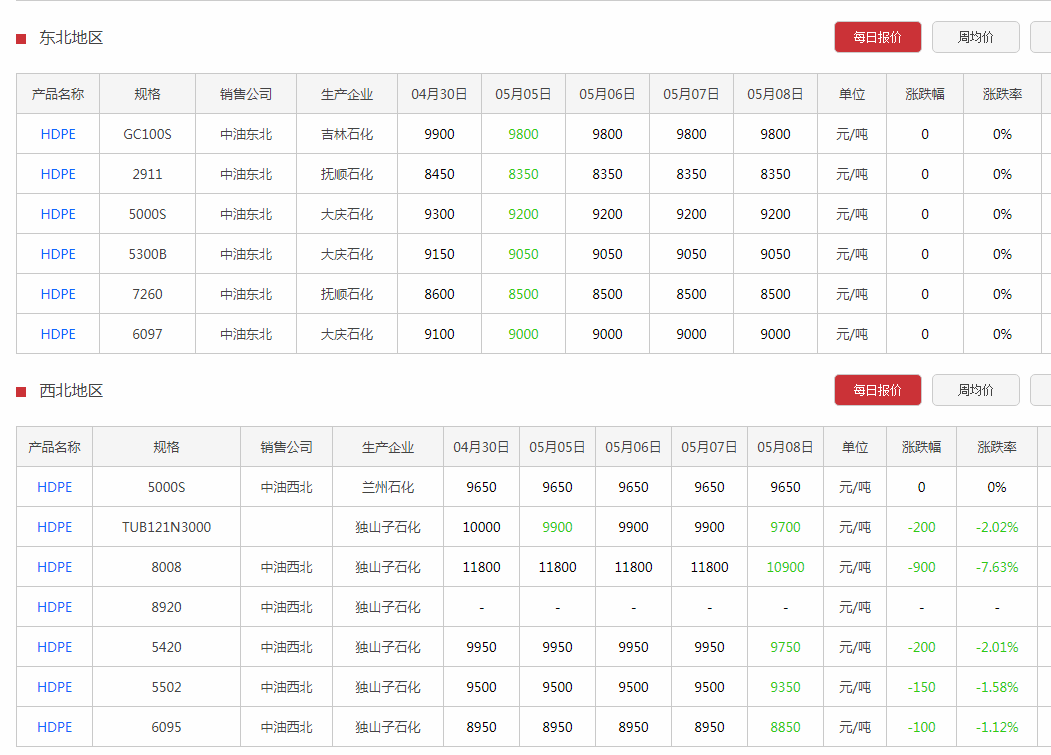Click spec cell GC100S
The width and height of the screenshot is (1051, 755).
tap(147, 134)
